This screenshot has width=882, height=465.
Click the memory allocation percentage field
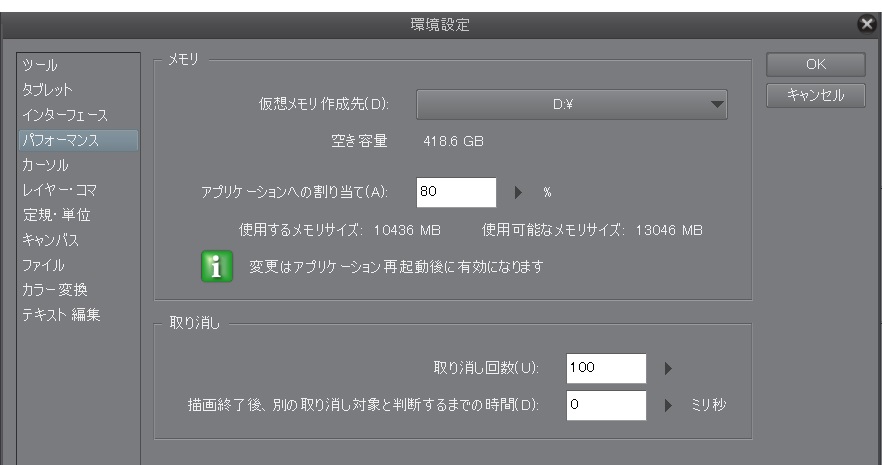pyautogui.click(x=458, y=192)
